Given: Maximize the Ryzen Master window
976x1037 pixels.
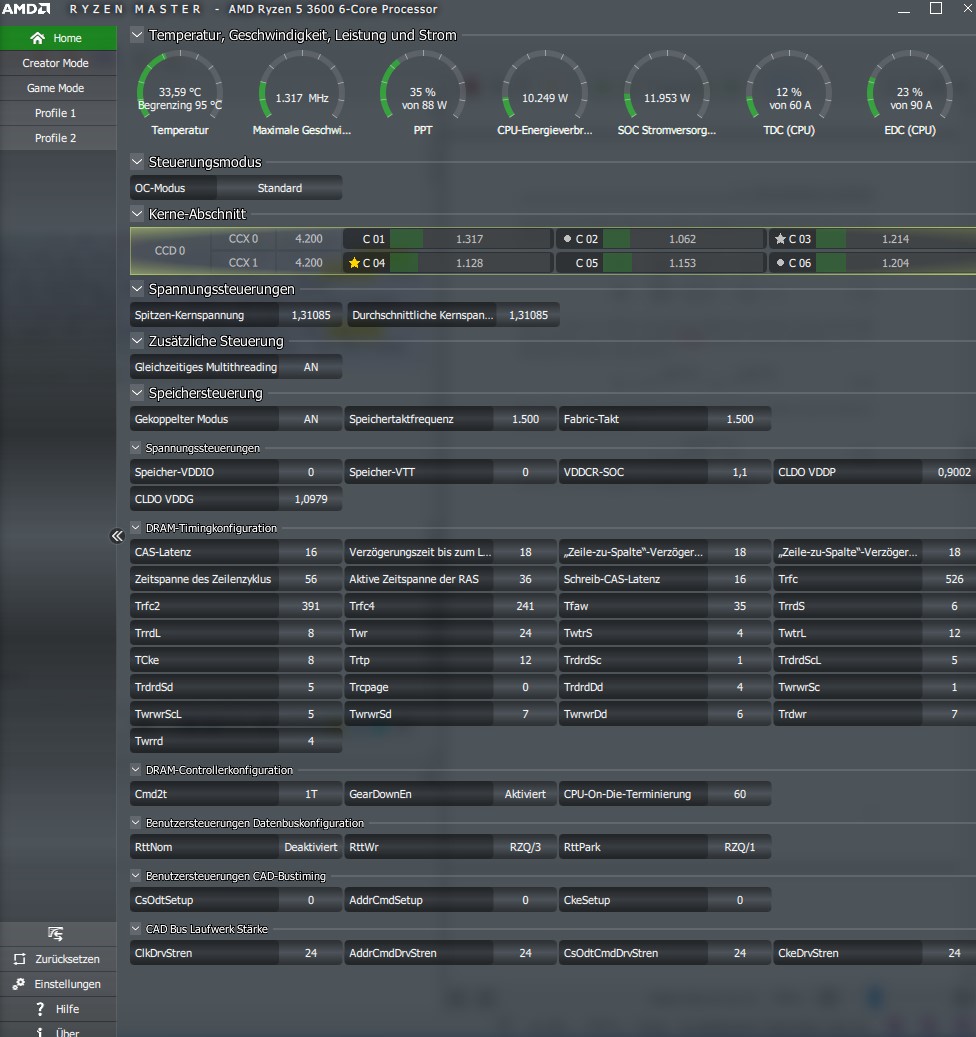Looking at the screenshot, I should point(936,9).
